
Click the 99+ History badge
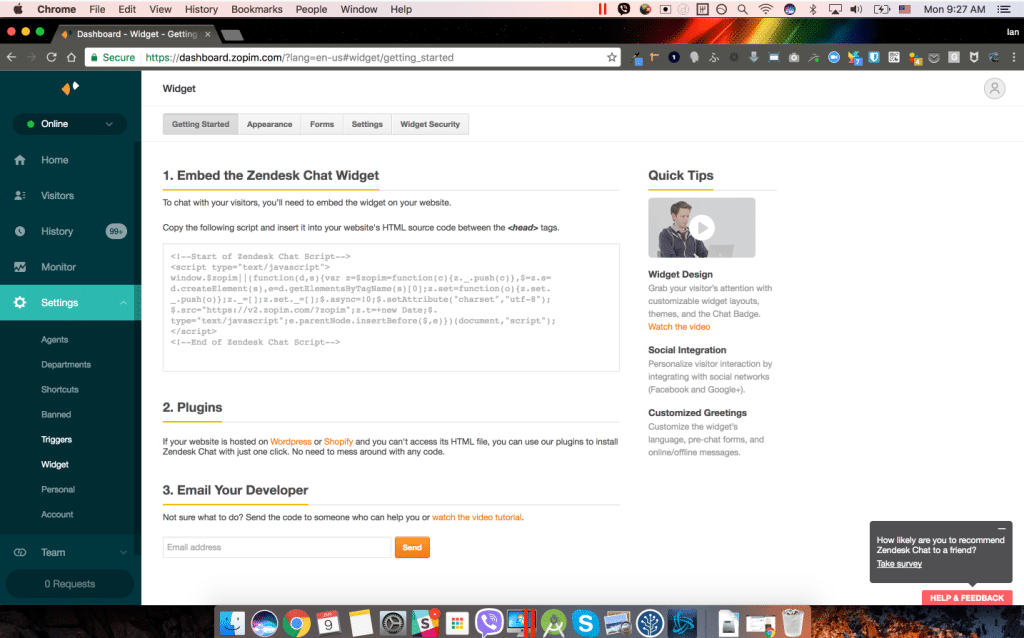pos(116,231)
